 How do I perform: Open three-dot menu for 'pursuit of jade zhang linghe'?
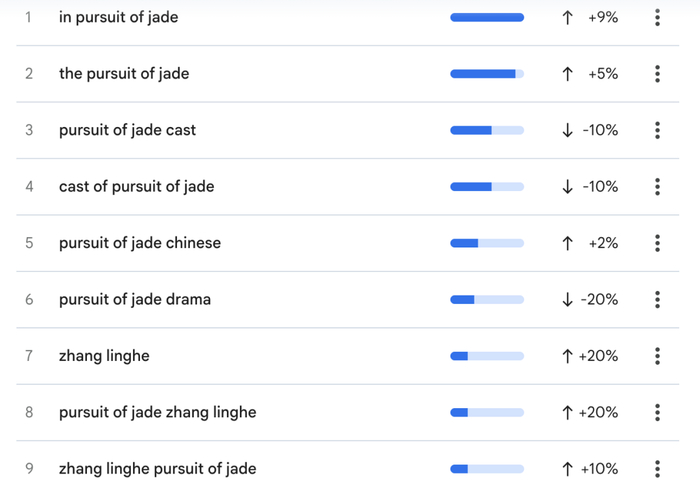[x=657, y=412]
